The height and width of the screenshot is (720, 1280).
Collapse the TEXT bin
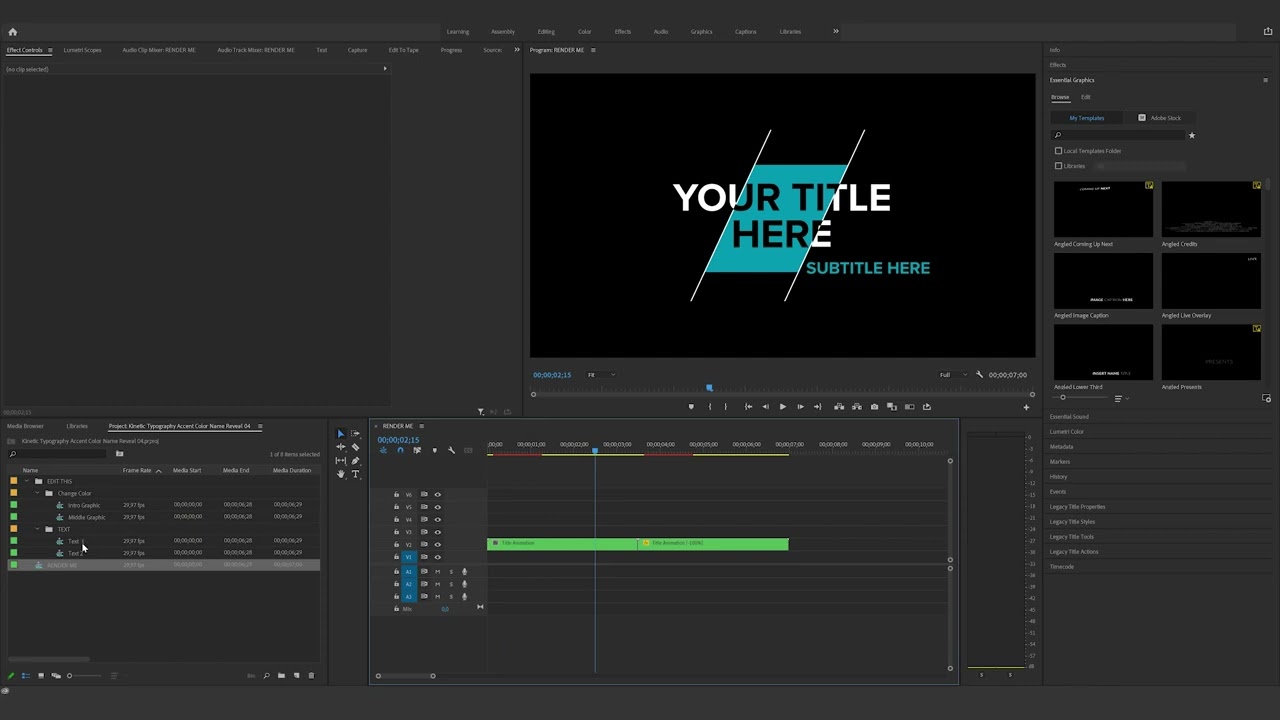point(37,529)
